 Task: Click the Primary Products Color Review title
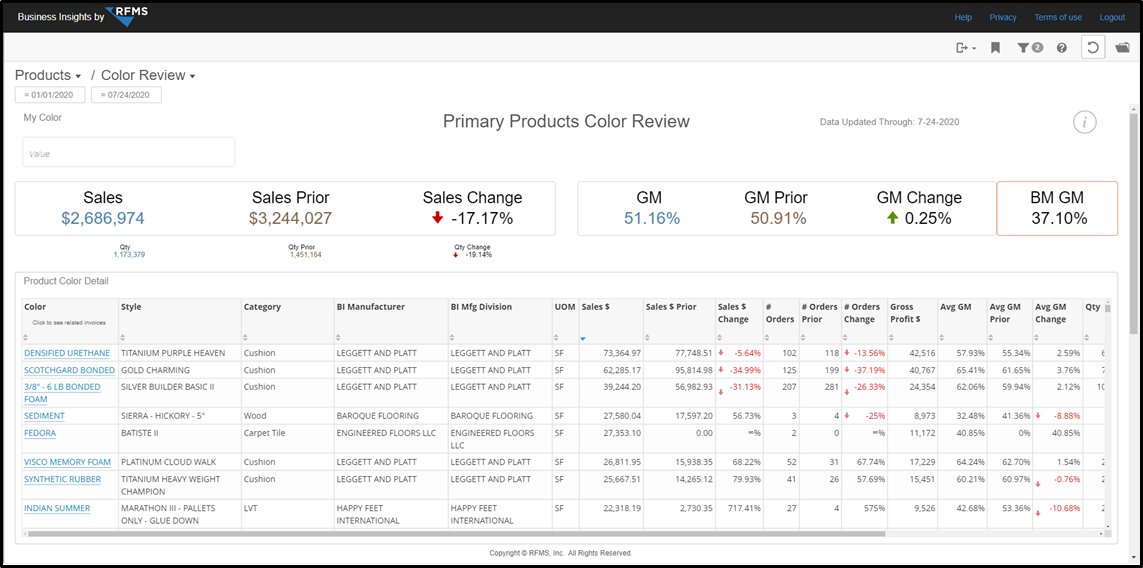pyautogui.click(x=566, y=122)
